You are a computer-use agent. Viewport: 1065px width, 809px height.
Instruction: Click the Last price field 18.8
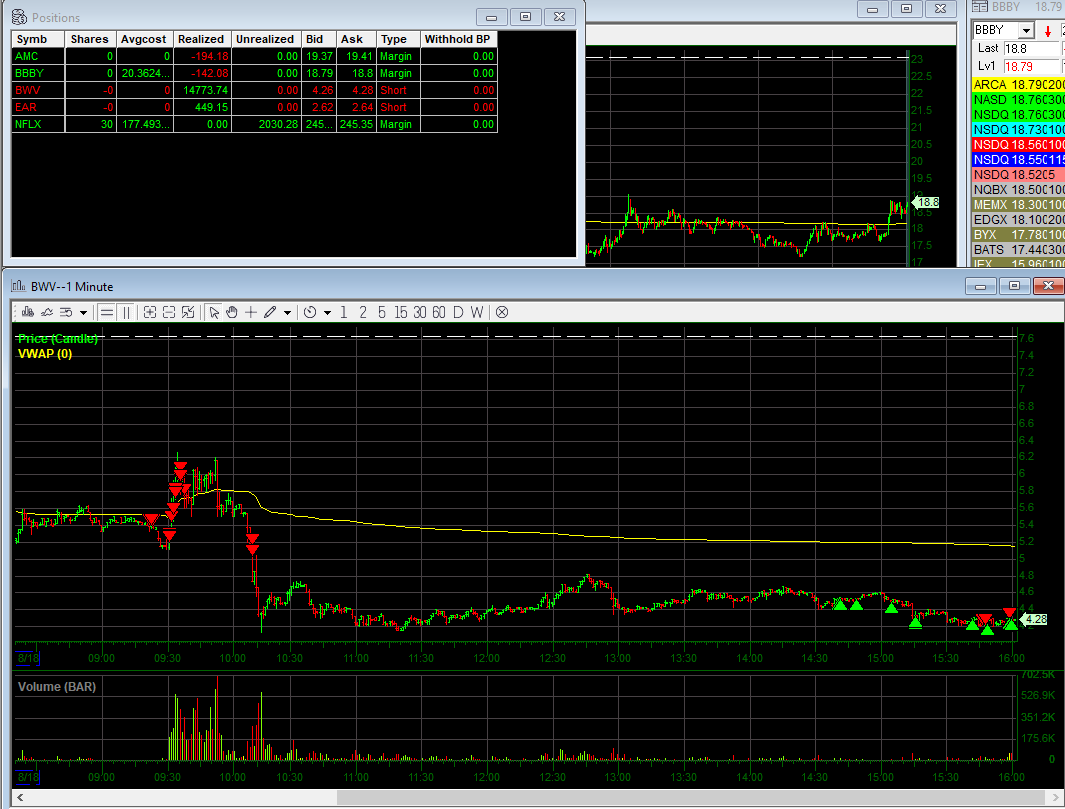tap(1031, 49)
